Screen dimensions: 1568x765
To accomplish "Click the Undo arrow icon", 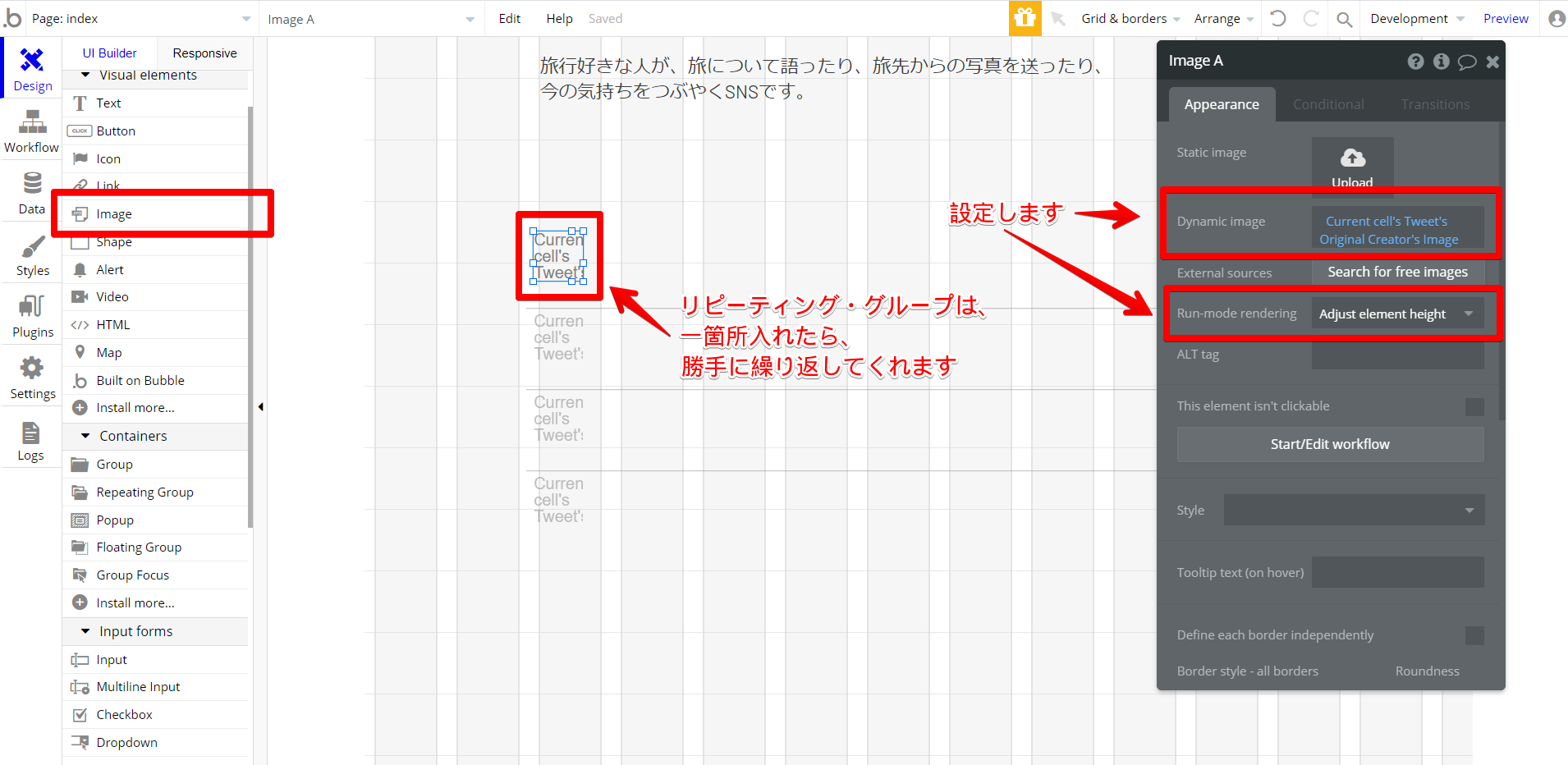I will coord(1277,18).
